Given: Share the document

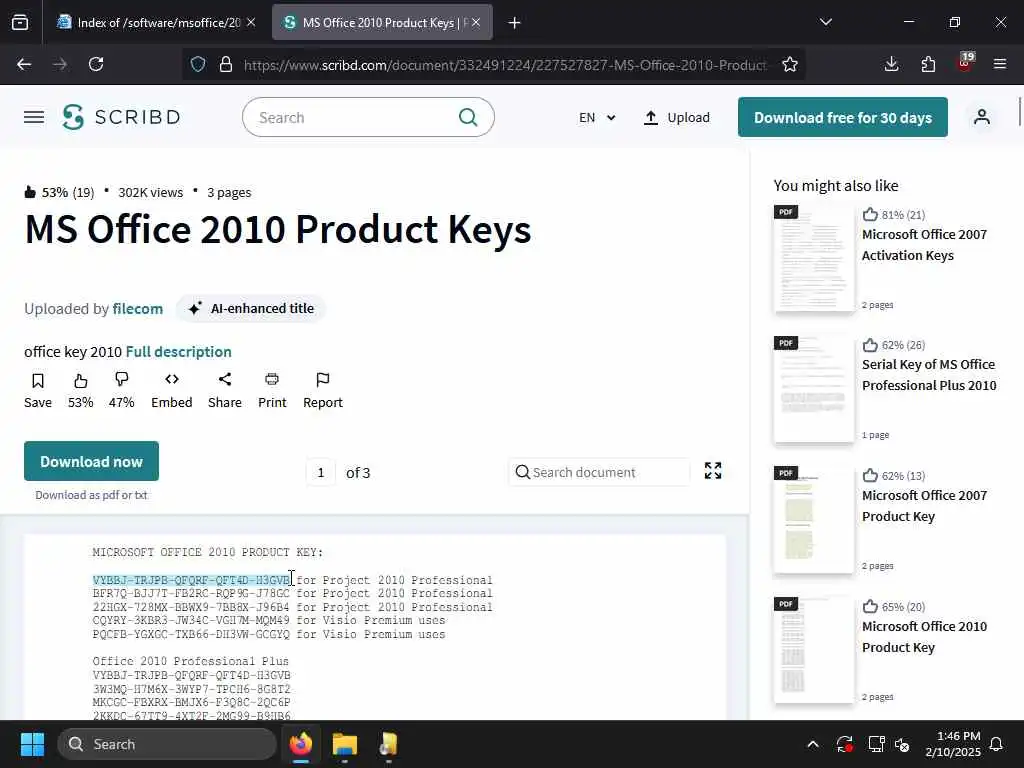Looking at the screenshot, I should (225, 391).
